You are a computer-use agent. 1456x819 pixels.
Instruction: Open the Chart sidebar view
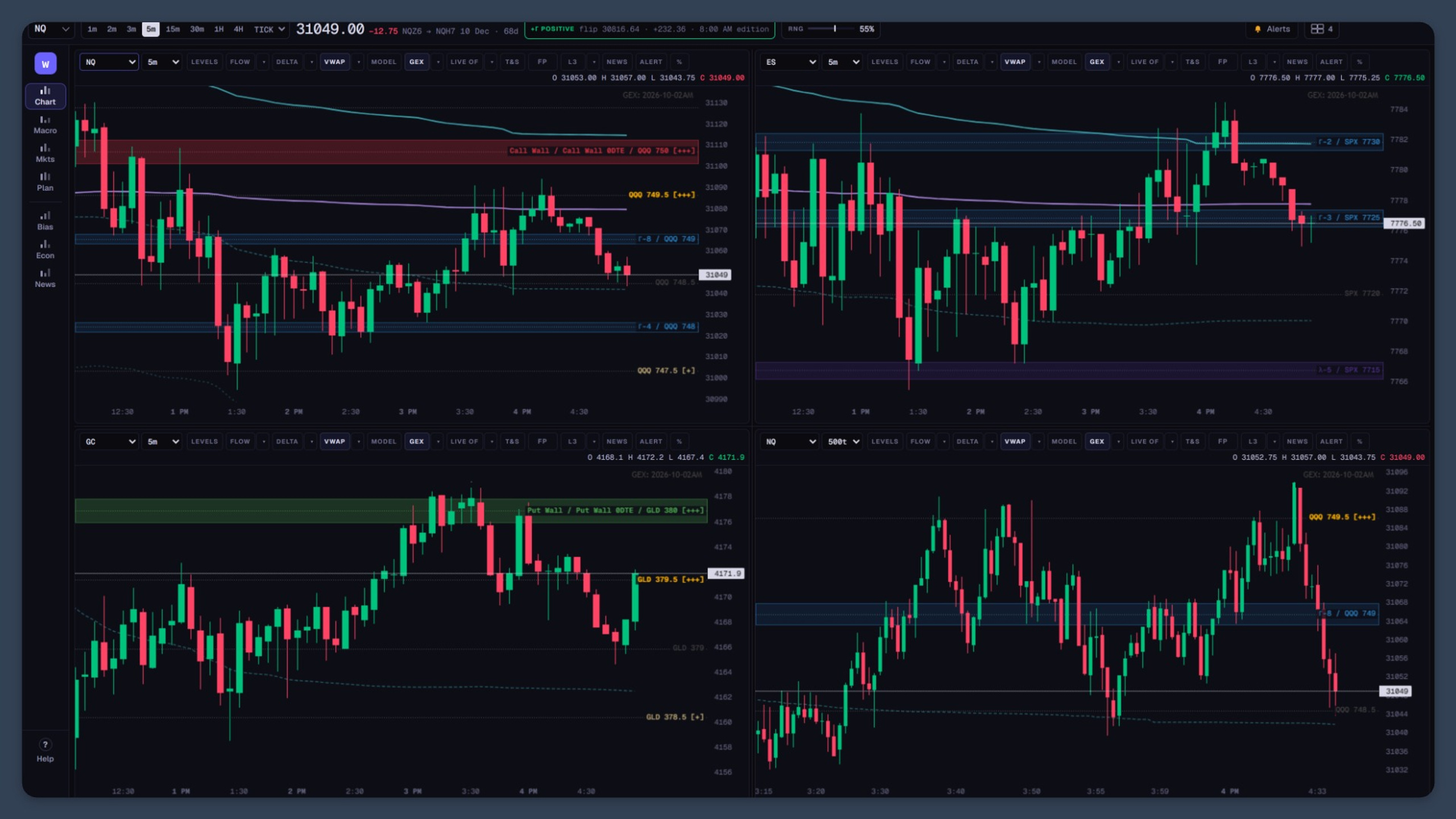tap(45, 96)
